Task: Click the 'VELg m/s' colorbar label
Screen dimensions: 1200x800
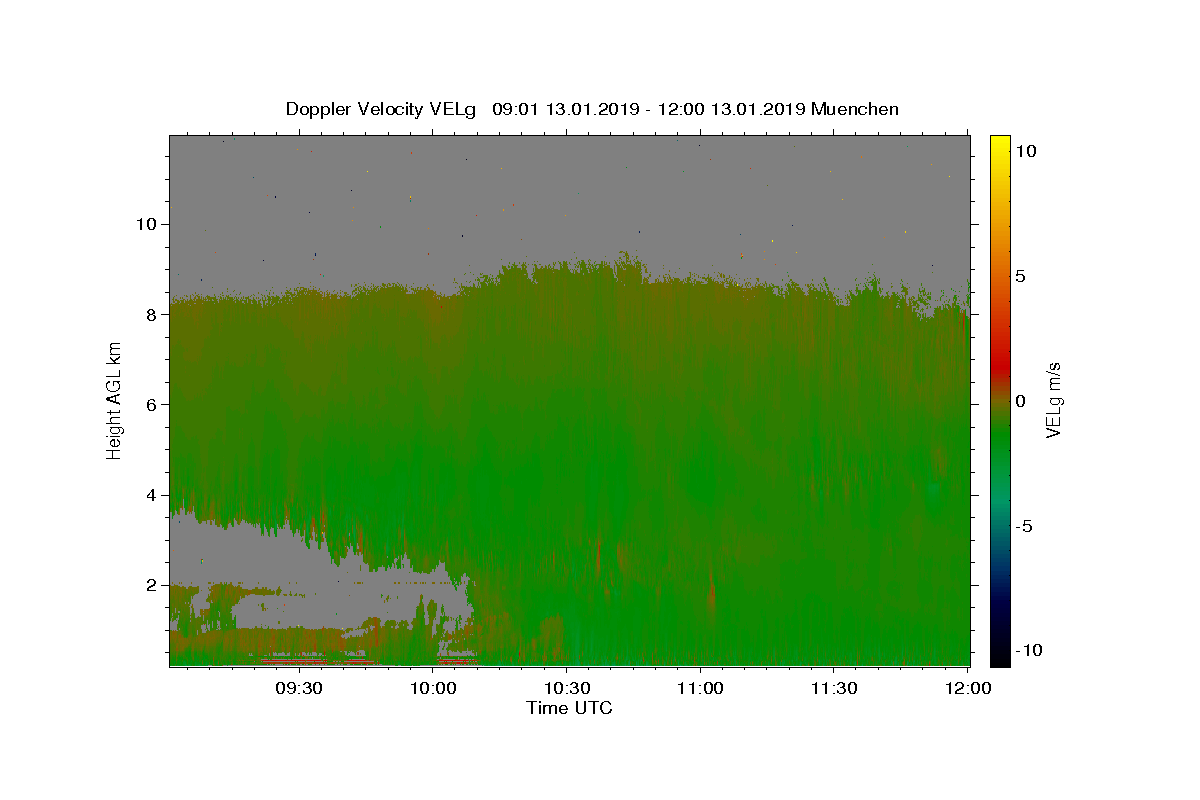Action: pyautogui.click(x=1052, y=401)
